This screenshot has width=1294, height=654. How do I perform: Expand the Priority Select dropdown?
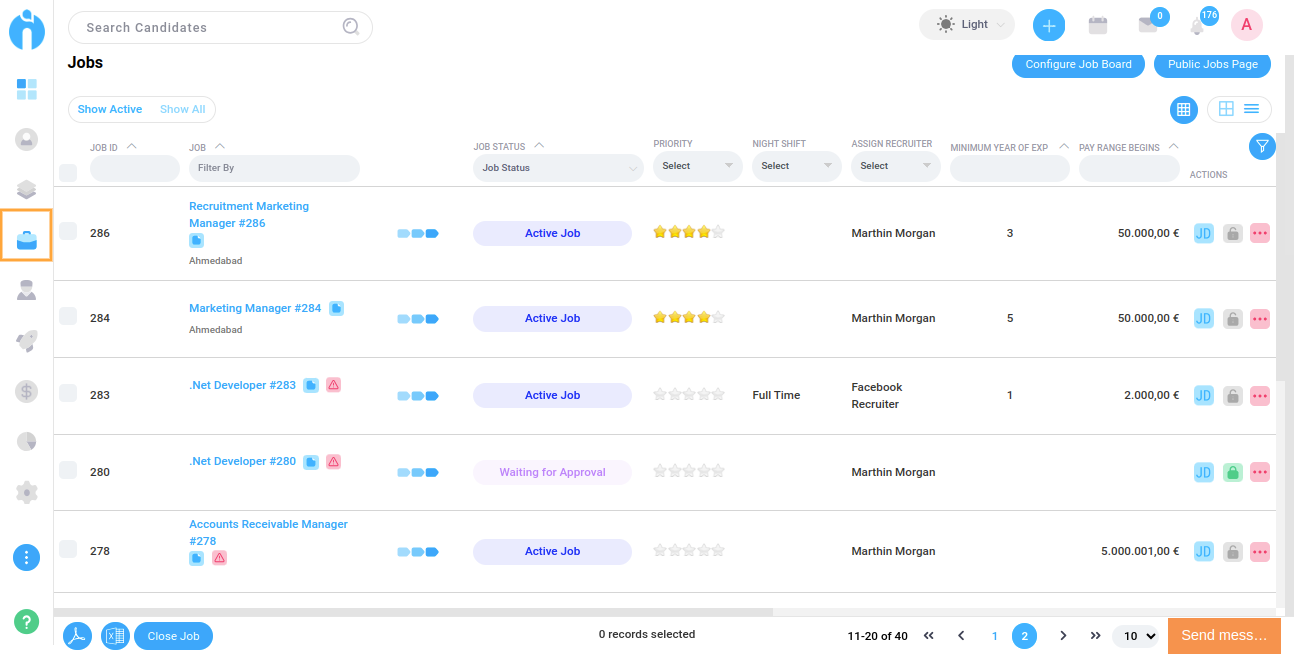point(697,166)
